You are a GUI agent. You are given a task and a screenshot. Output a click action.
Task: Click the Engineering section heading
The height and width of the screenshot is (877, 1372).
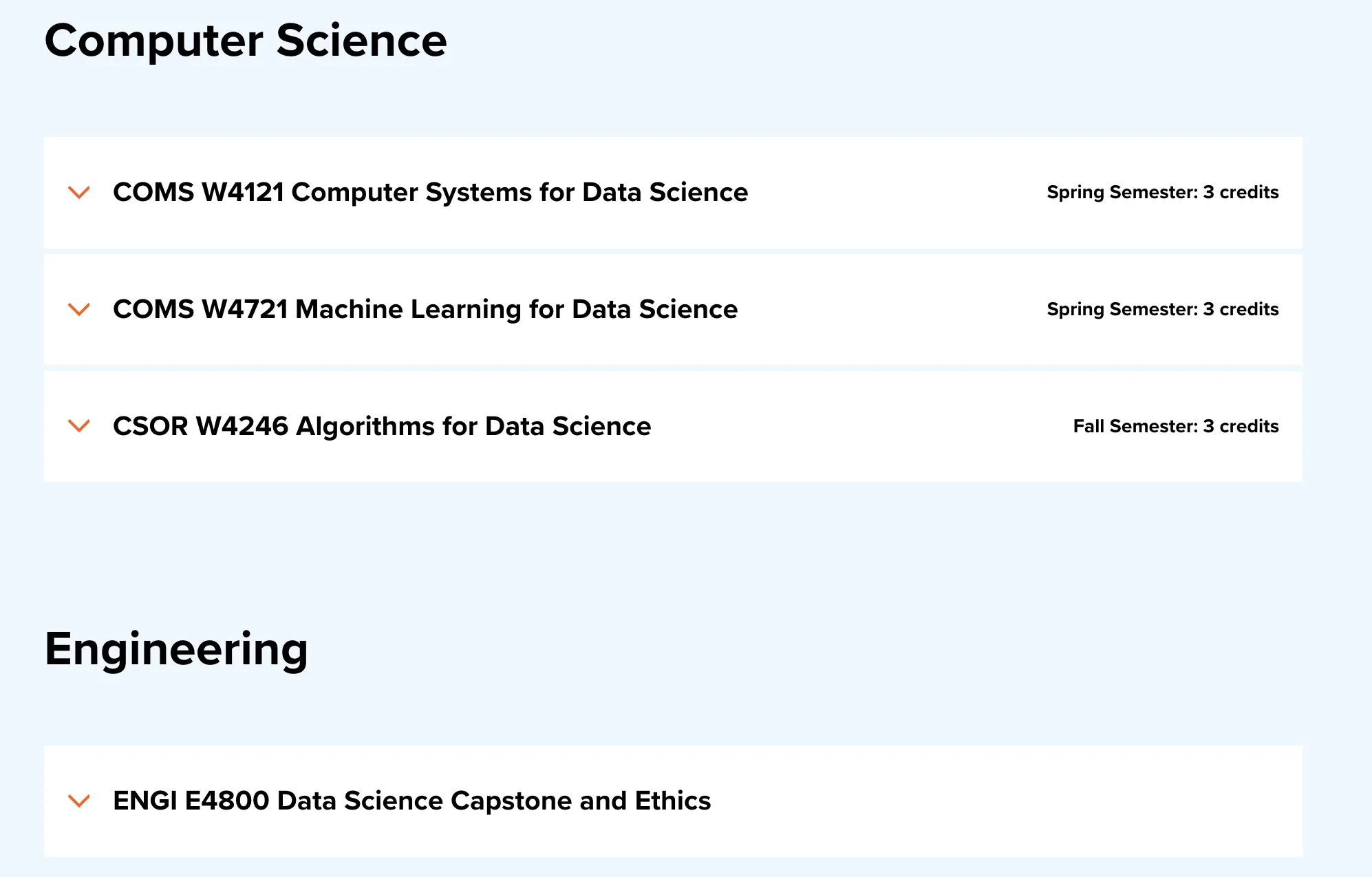click(x=176, y=649)
